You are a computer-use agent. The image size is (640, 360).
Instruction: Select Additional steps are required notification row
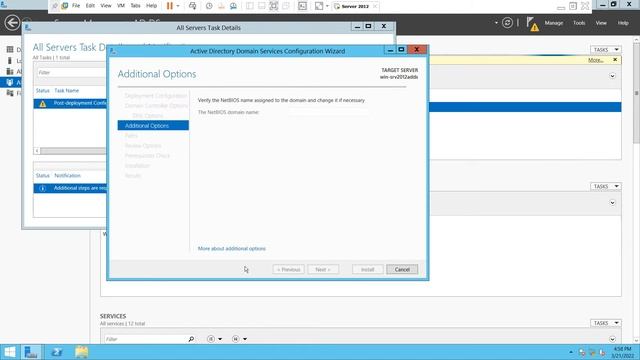coord(70,188)
